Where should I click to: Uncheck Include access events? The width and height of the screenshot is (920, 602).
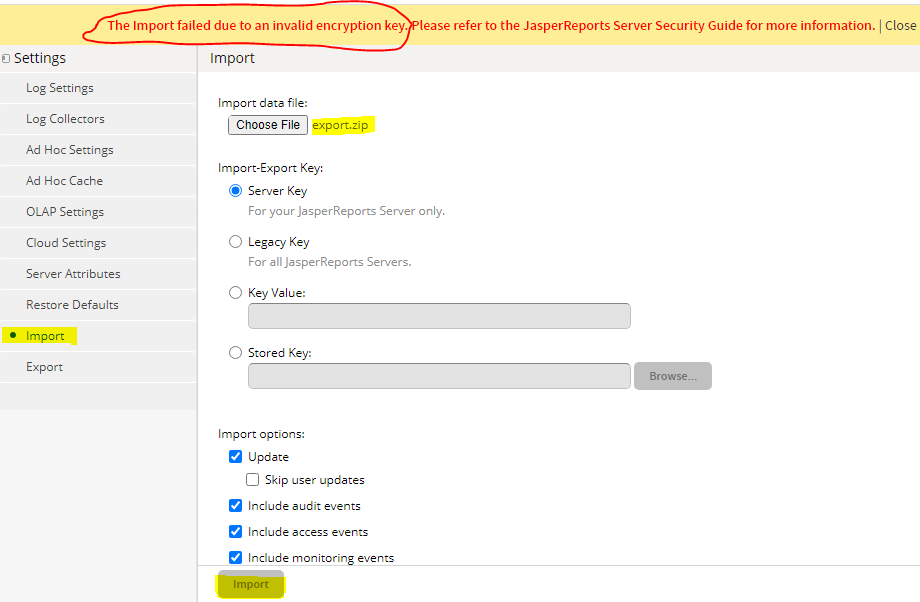(x=235, y=531)
